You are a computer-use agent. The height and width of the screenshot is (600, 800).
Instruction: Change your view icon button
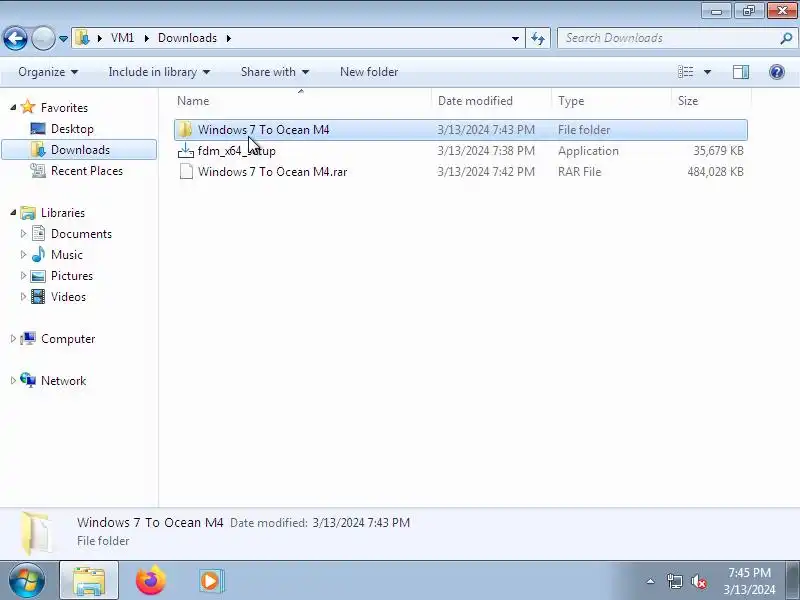(x=685, y=72)
